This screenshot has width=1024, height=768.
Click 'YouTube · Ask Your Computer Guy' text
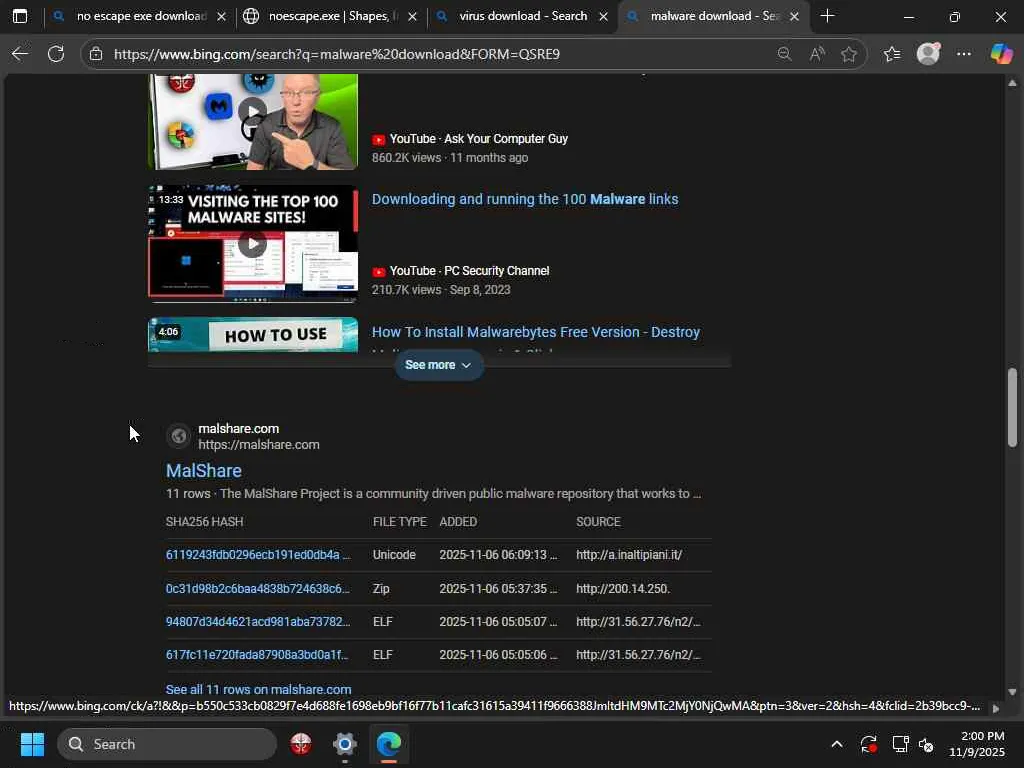pos(479,139)
